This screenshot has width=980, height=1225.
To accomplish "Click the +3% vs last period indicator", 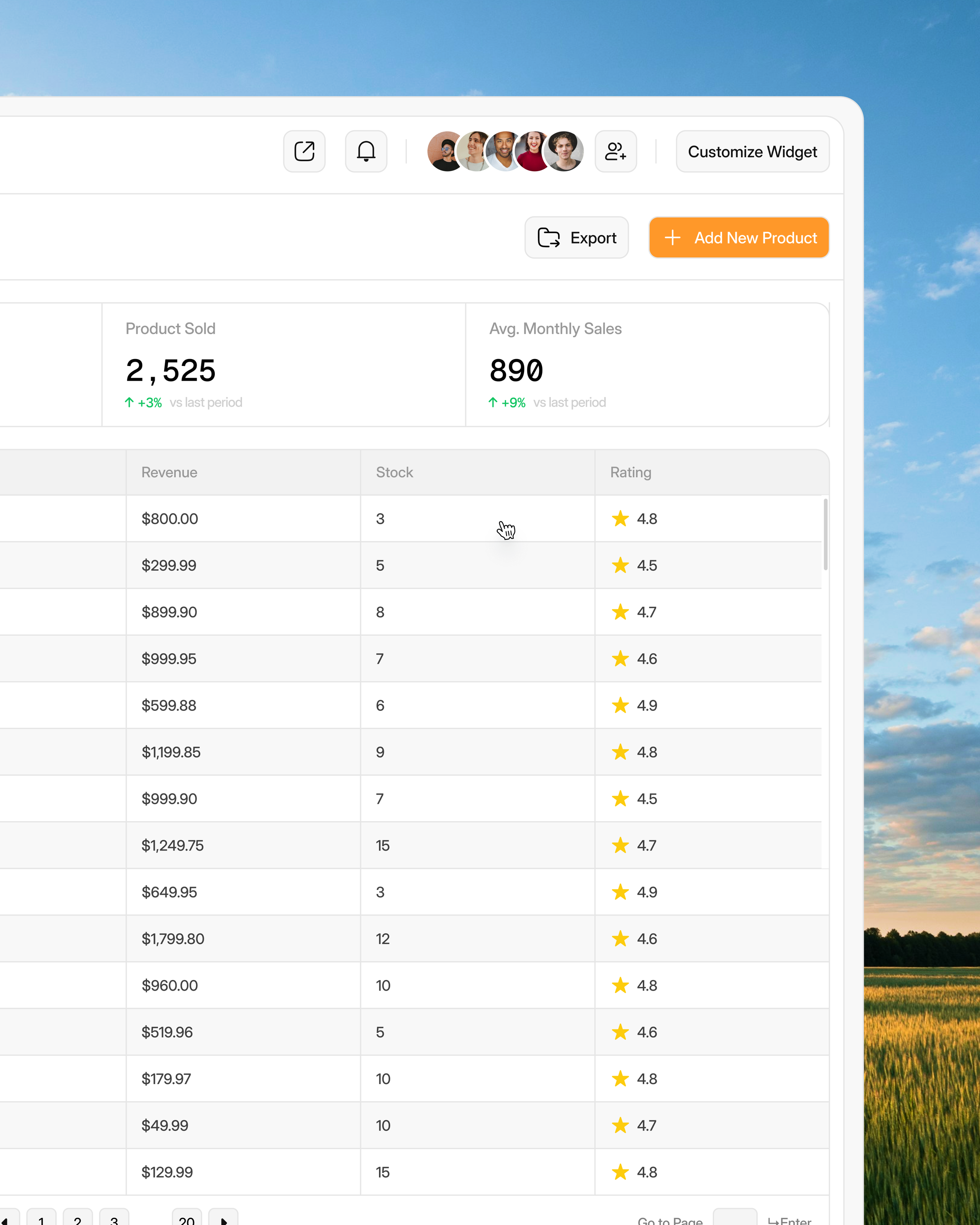I will (183, 402).
